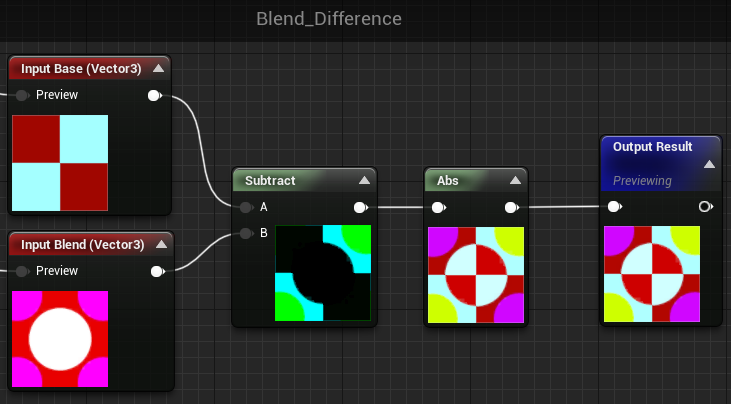Collapse the Input Base node arrow
731x404 pixels.
click(159, 68)
